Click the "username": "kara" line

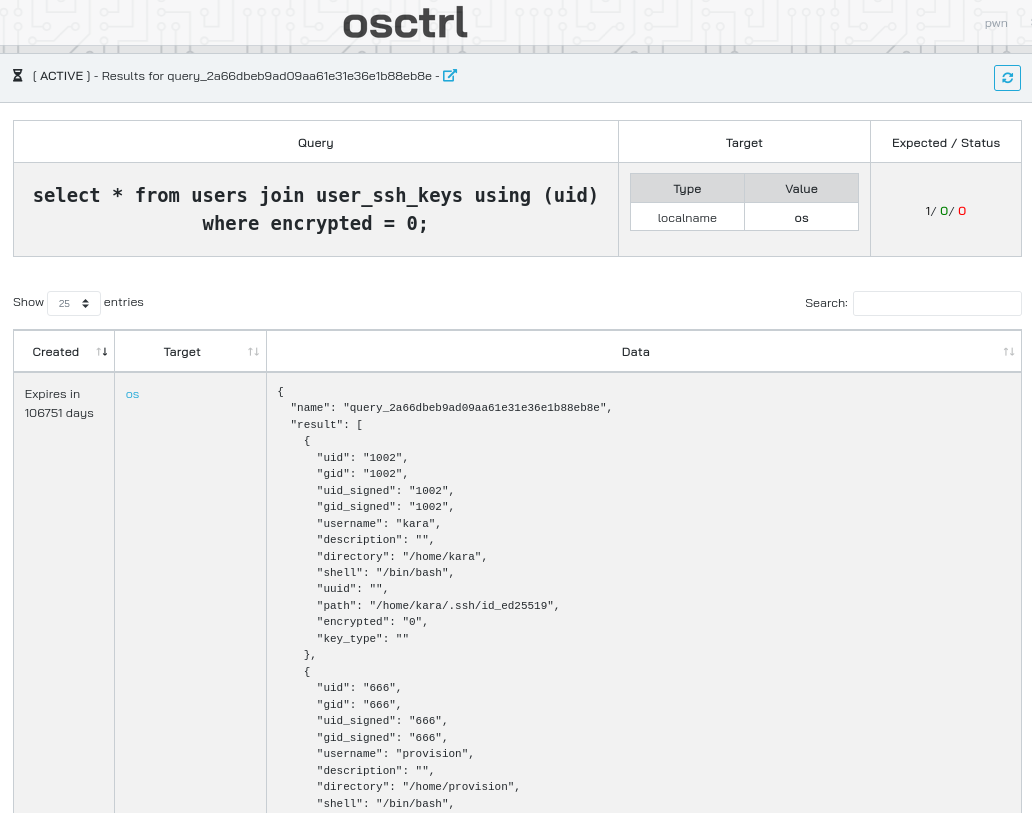click(x=378, y=523)
